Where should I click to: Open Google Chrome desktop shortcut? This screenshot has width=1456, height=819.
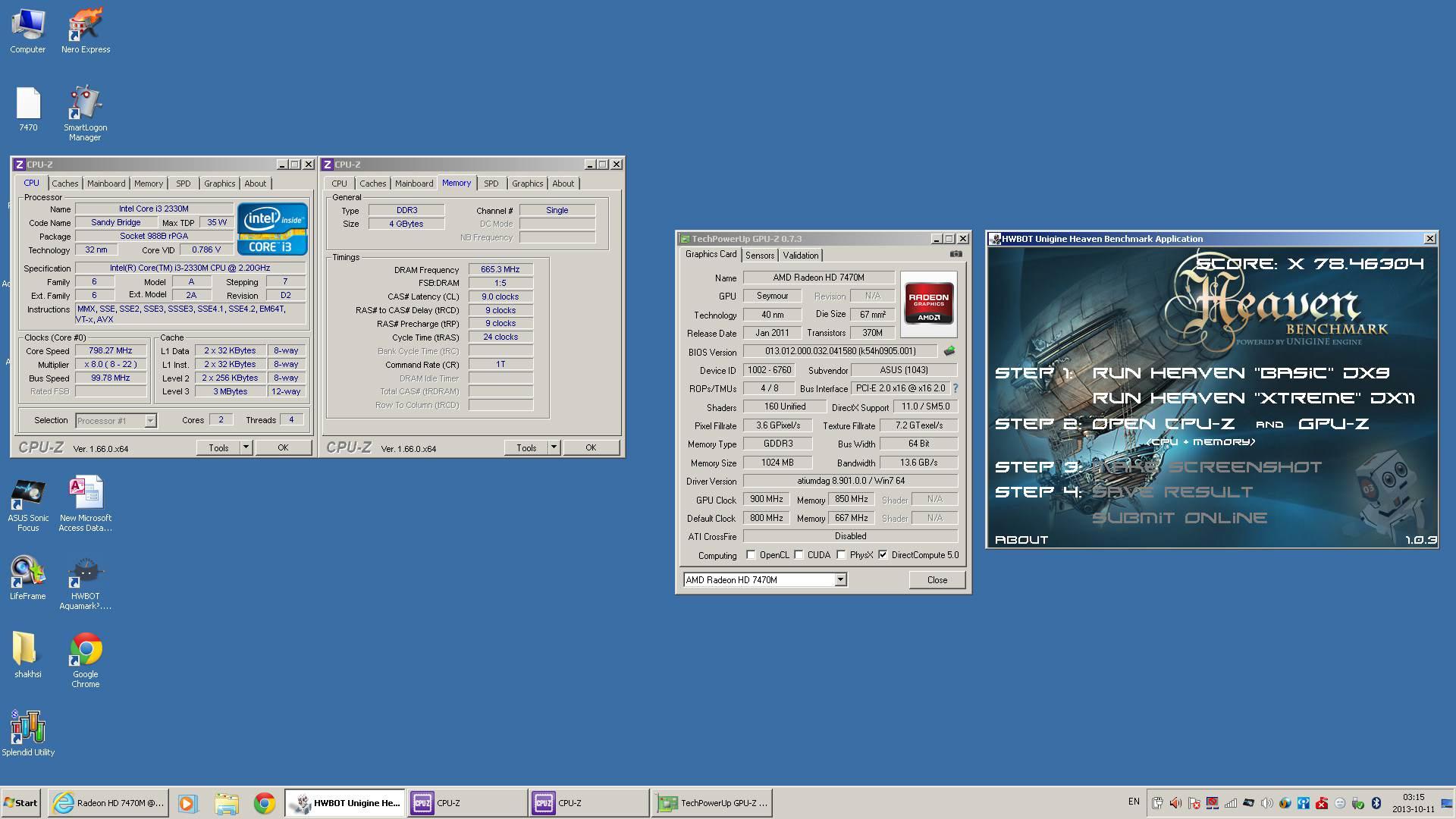[85, 661]
